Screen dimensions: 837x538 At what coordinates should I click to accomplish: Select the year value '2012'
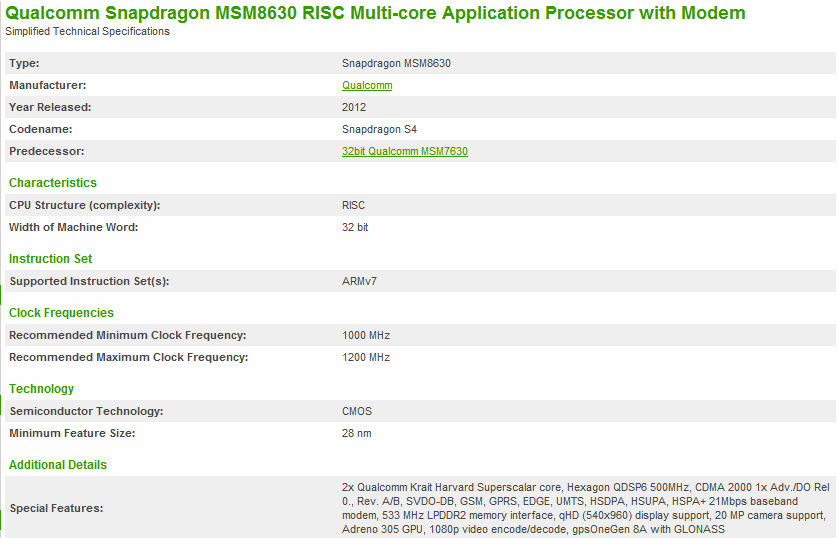click(354, 107)
